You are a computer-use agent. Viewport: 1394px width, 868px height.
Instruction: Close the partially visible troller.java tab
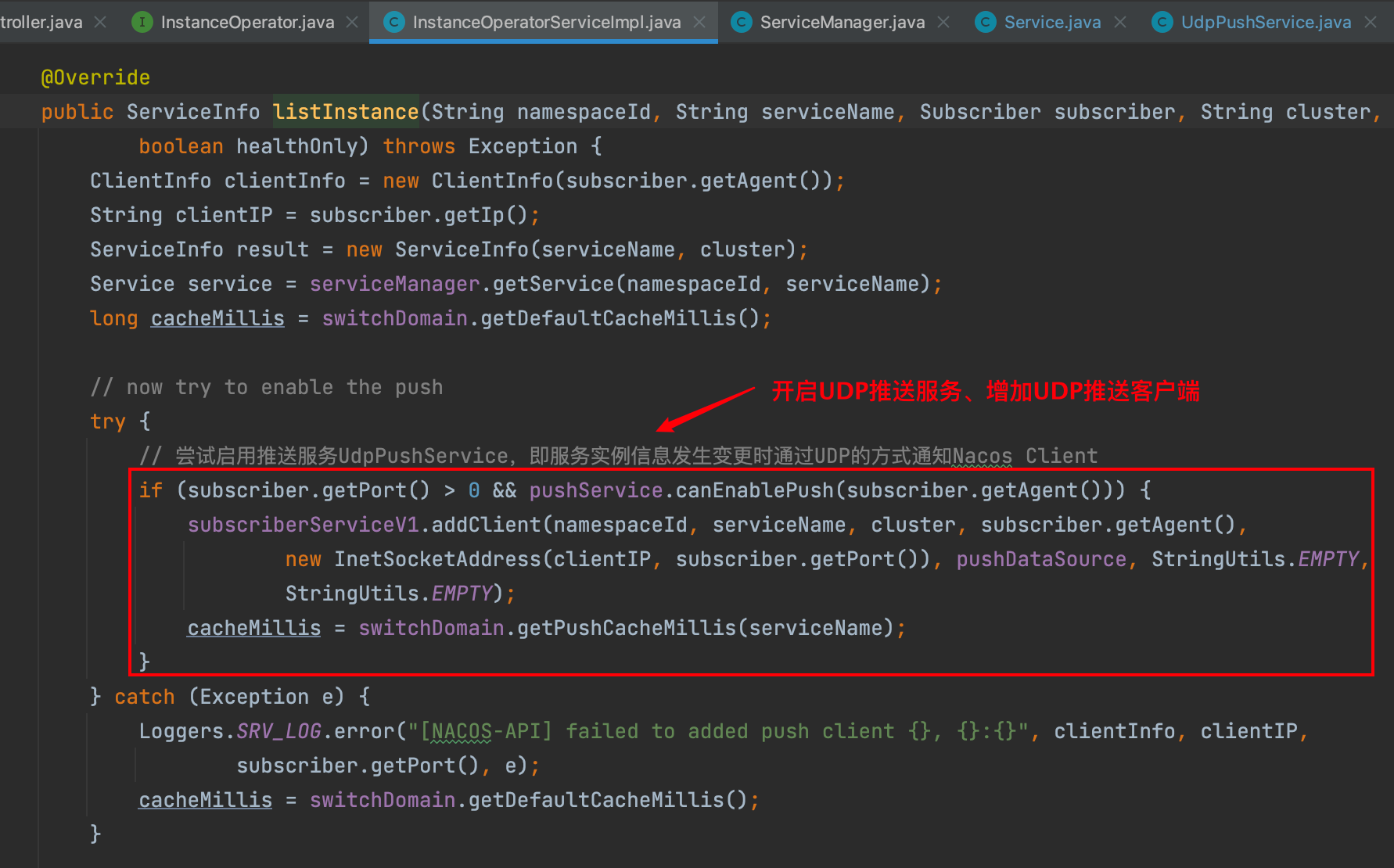tap(100, 22)
